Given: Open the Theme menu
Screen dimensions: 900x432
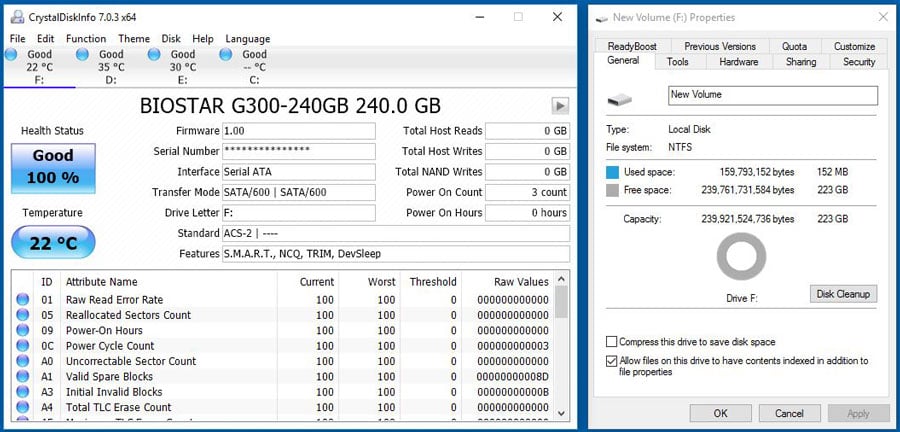Looking at the screenshot, I should [x=134, y=39].
